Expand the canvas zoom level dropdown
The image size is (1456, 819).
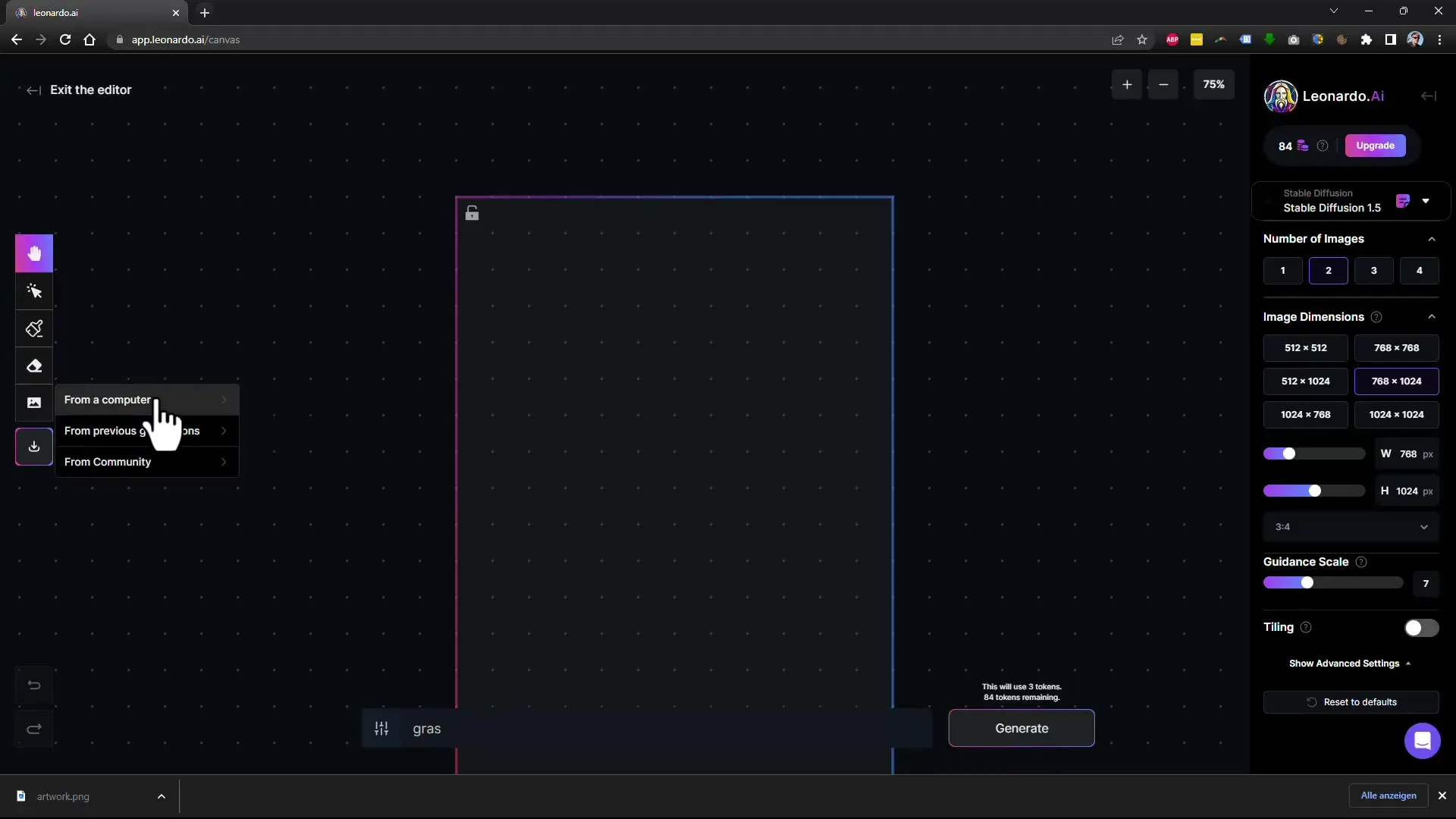pyautogui.click(x=1213, y=84)
